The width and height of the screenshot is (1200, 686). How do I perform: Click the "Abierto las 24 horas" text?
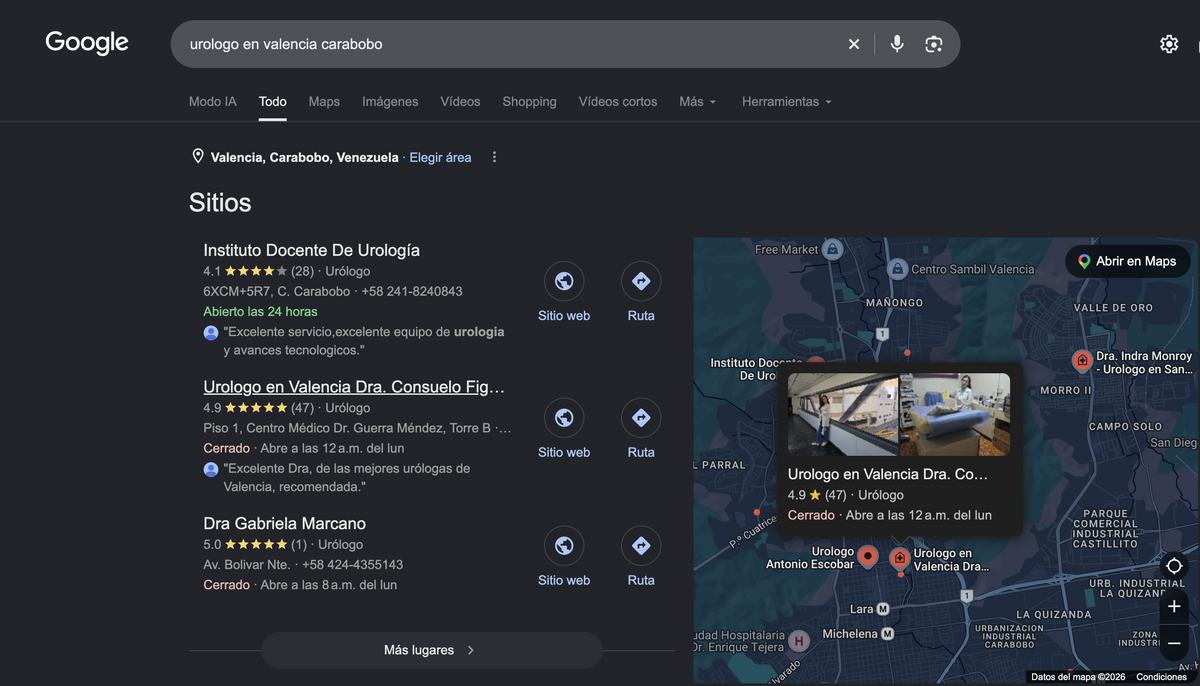(x=260, y=312)
